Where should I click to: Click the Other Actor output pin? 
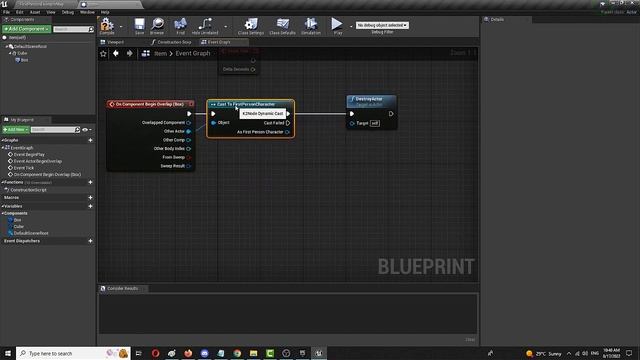pyautogui.click(x=189, y=131)
